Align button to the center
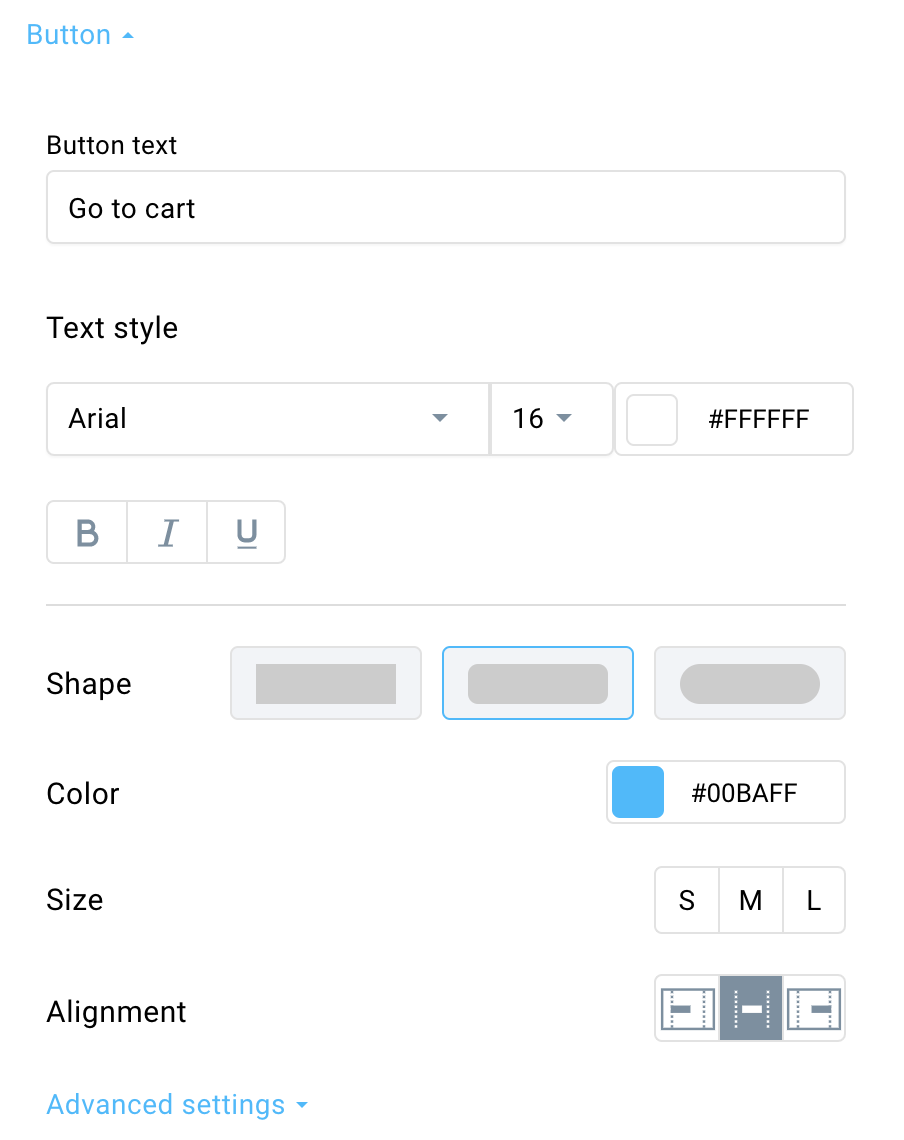 coord(751,1008)
